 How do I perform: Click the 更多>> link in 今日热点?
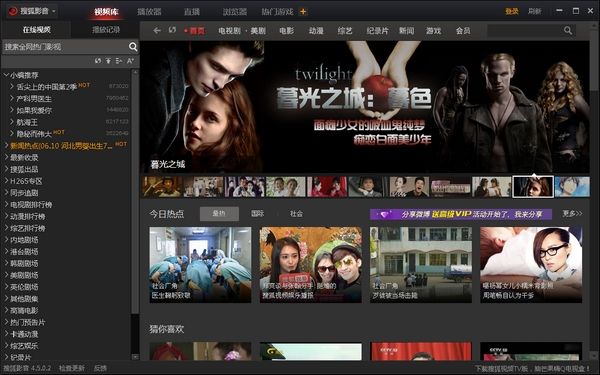(572, 214)
